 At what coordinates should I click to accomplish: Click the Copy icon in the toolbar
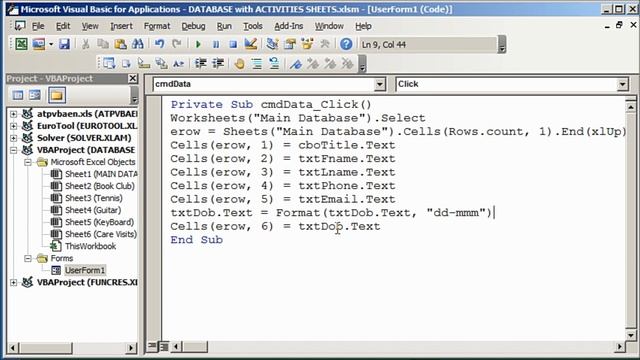pos(103,44)
